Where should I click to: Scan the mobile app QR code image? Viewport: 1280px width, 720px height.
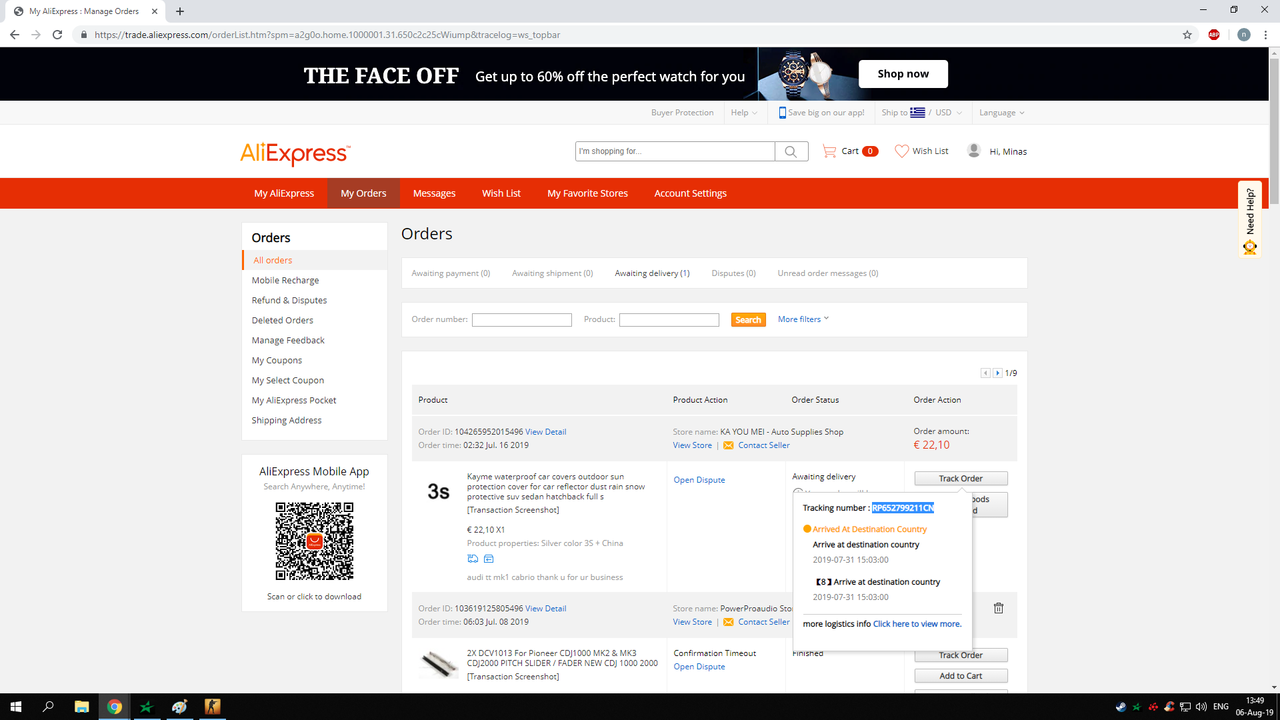pyautogui.click(x=314, y=542)
